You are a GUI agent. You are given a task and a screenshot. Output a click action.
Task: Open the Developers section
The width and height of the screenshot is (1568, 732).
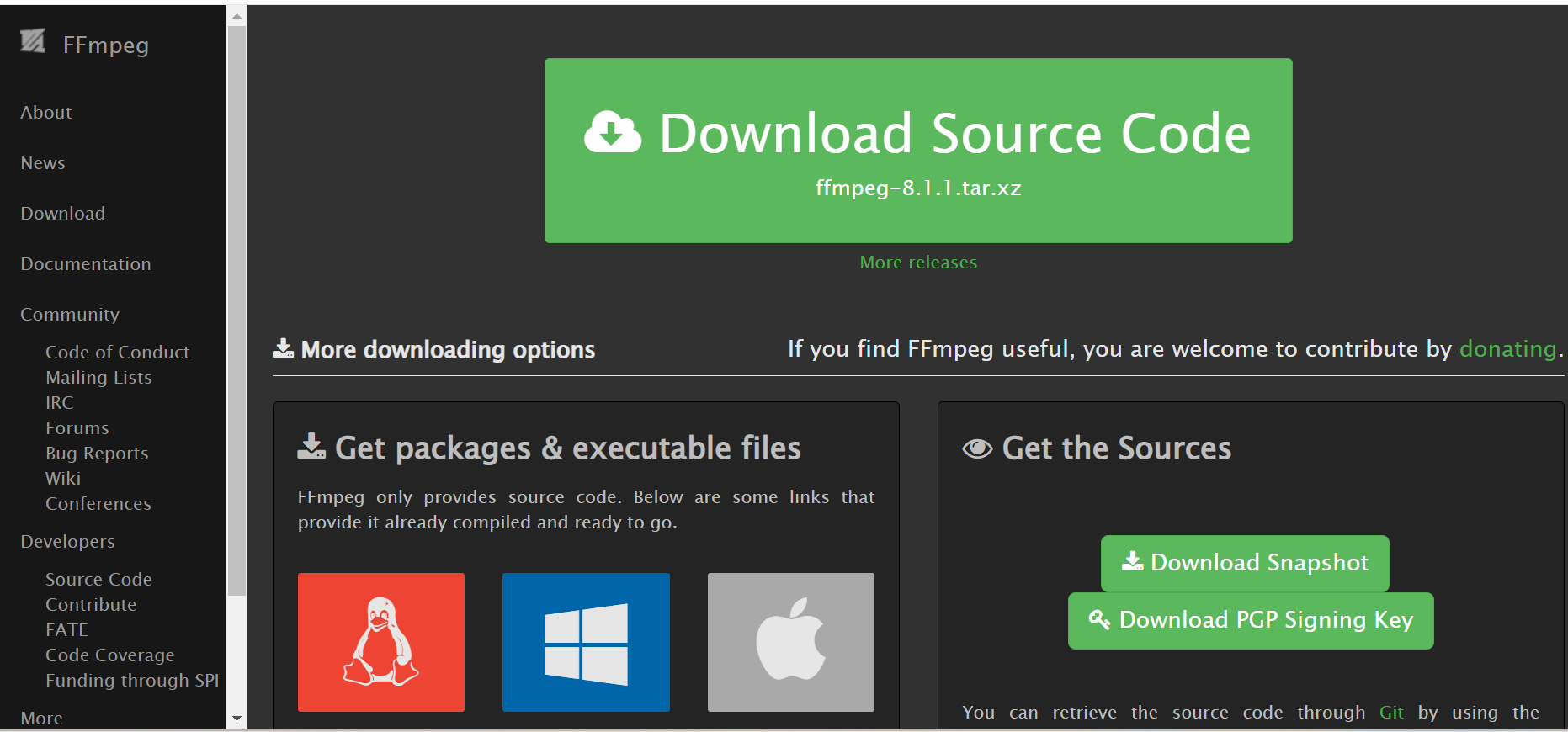coord(67,542)
